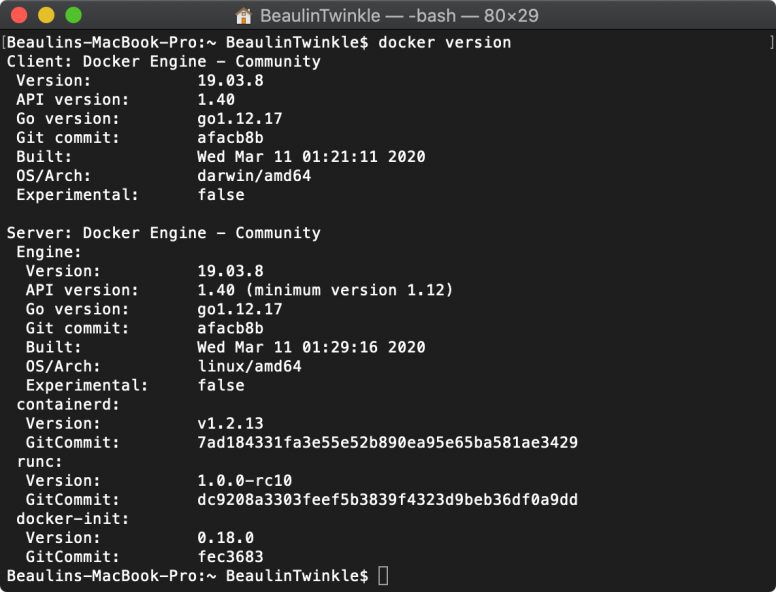
Task: Click the client Git commit afacb8b
Action: [230, 138]
